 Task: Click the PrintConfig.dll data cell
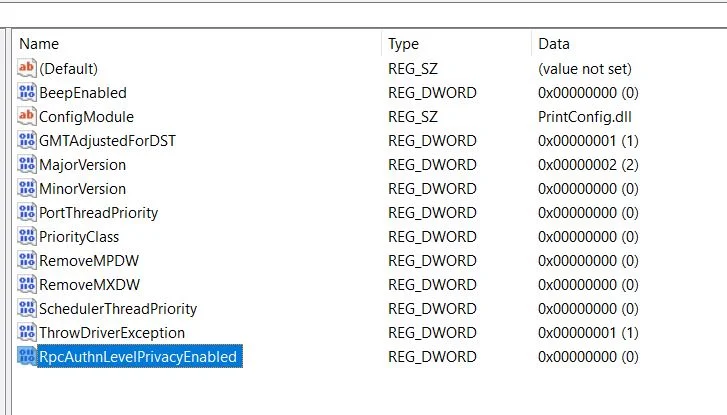point(585,117)
